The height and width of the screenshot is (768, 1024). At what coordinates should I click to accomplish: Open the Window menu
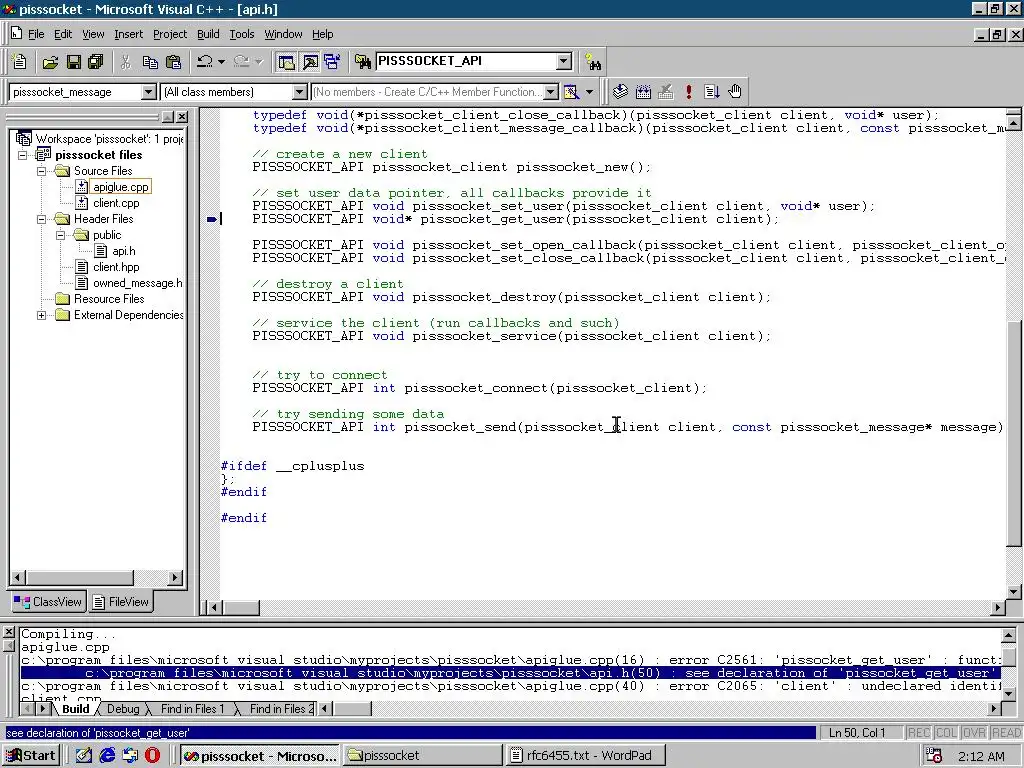click(x=283, y=34)
